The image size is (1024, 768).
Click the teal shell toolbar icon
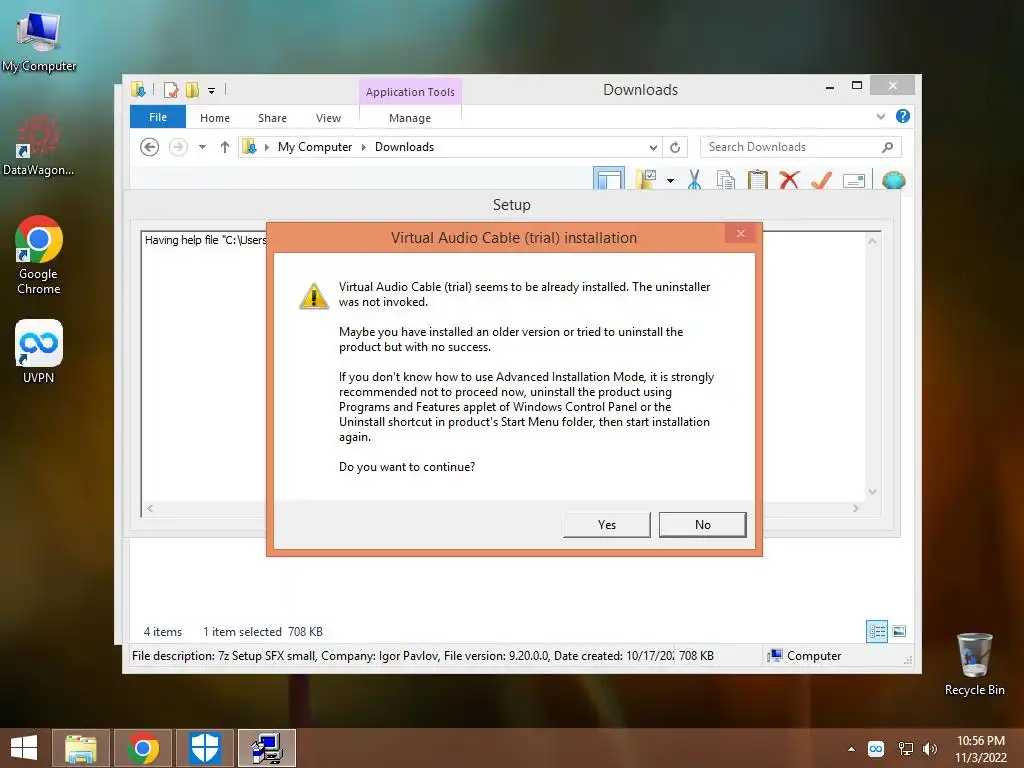(893, 180)
